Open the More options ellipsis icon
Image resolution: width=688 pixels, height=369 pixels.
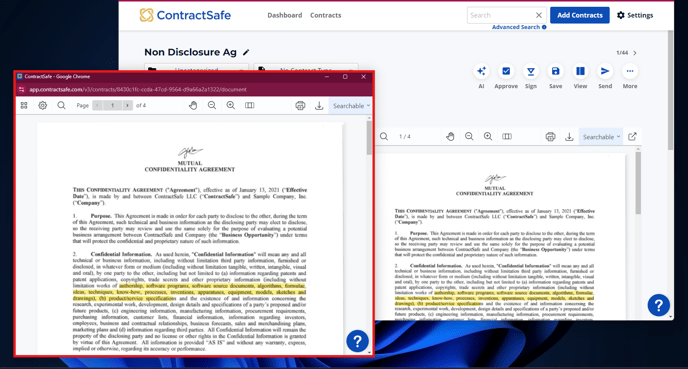coord(630,71)
